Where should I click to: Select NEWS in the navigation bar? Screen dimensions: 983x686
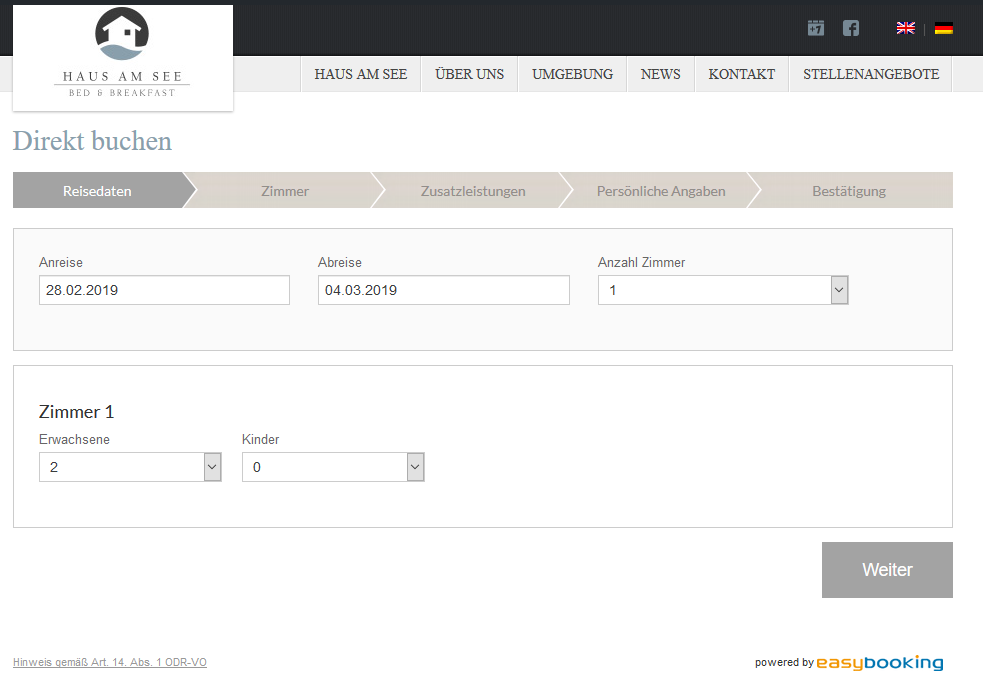(660, 74)
